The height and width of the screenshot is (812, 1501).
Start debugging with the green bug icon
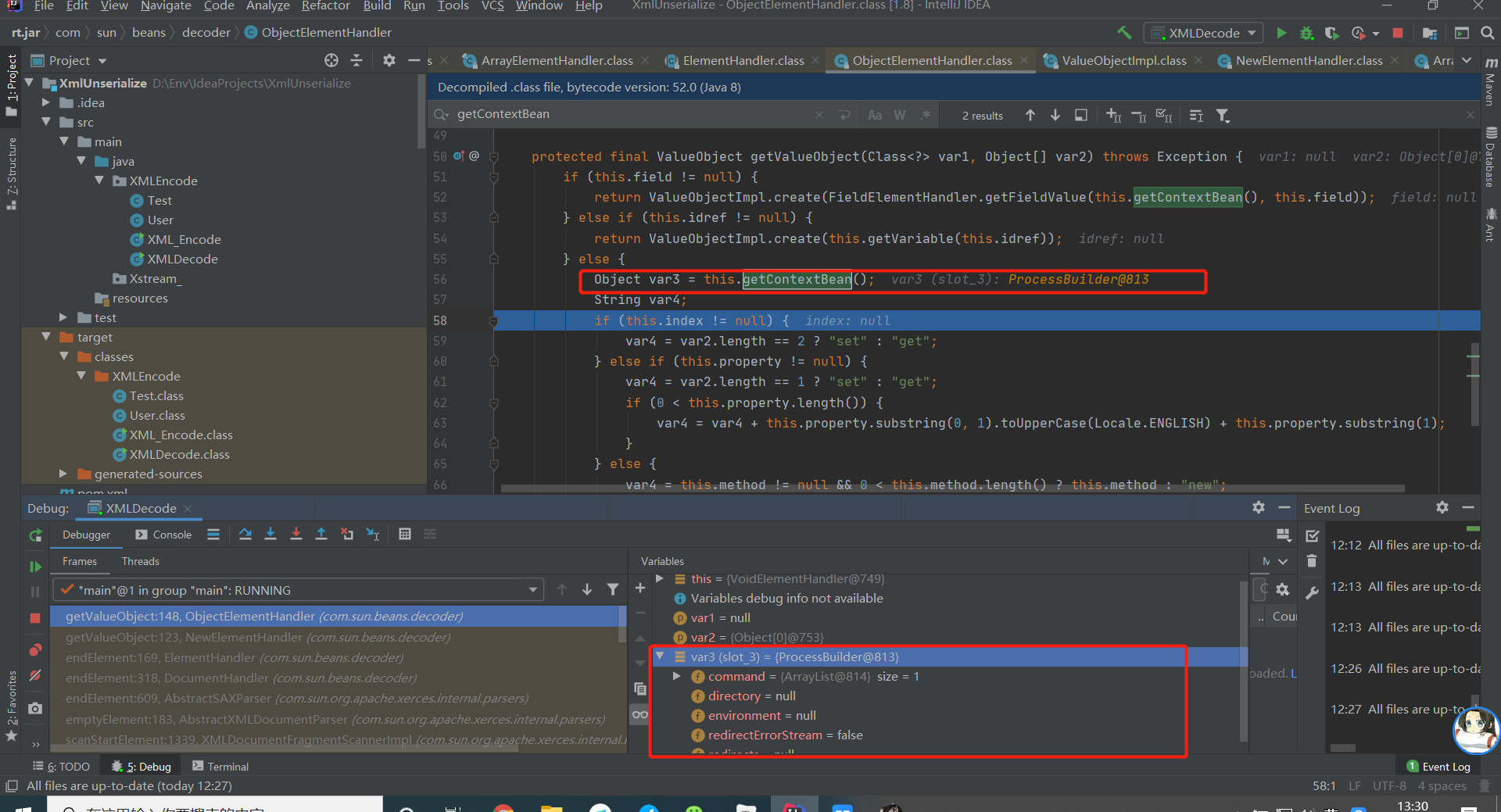point(1306,33)
